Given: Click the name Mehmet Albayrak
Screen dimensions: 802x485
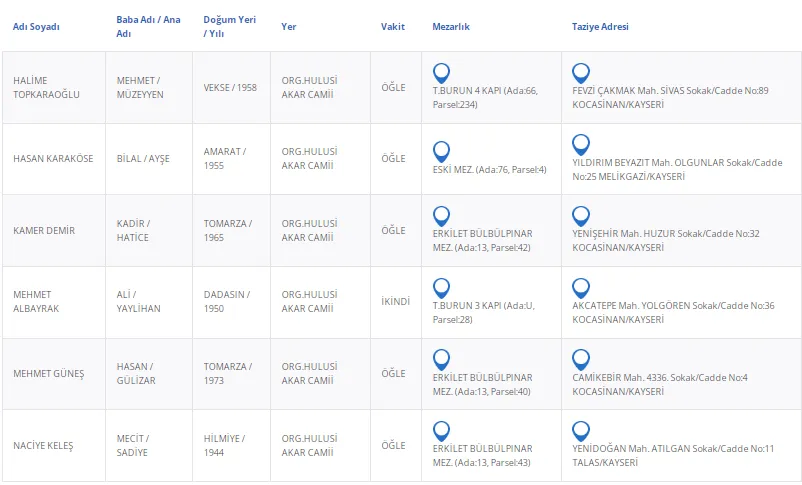Looking at the screenshot, I should (36, 302).
